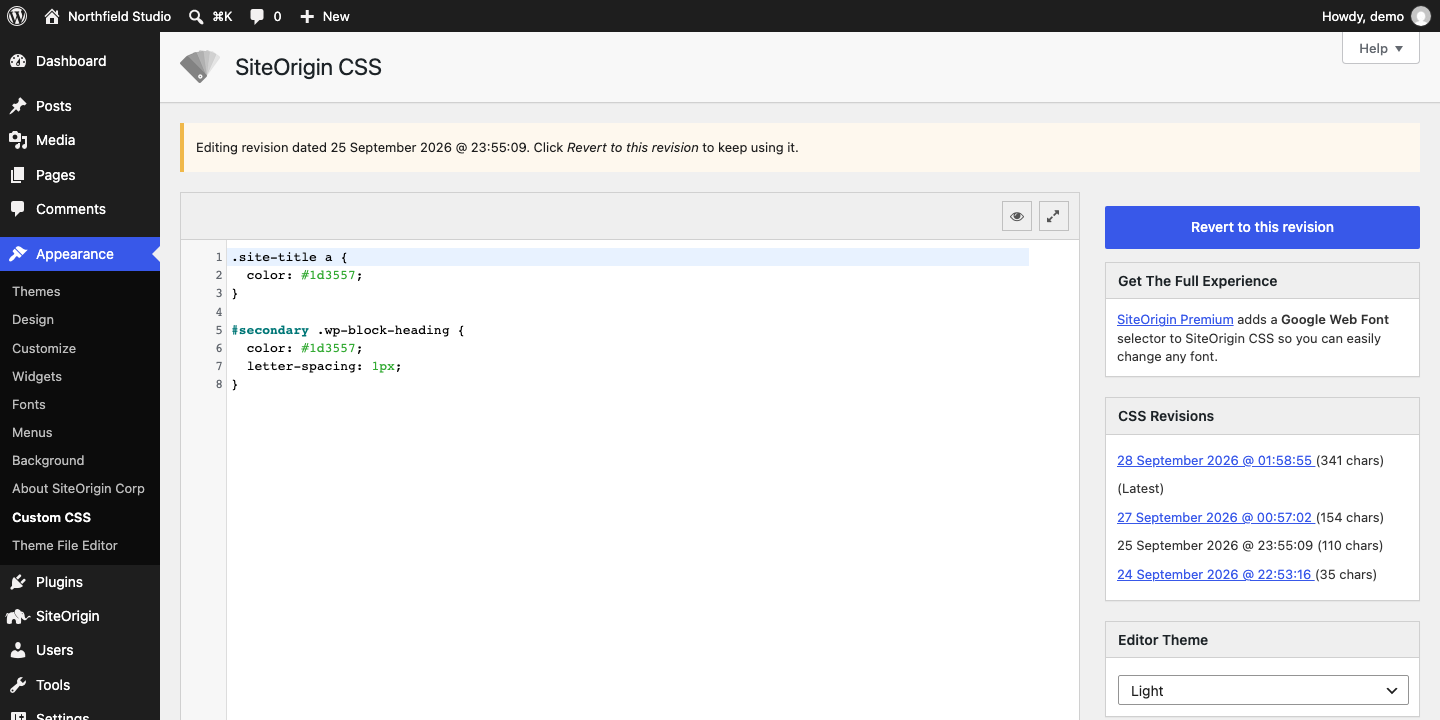Click the Media icon in sidebar
Viewport: 1440px width, 720px height.
tap(18, 140)
